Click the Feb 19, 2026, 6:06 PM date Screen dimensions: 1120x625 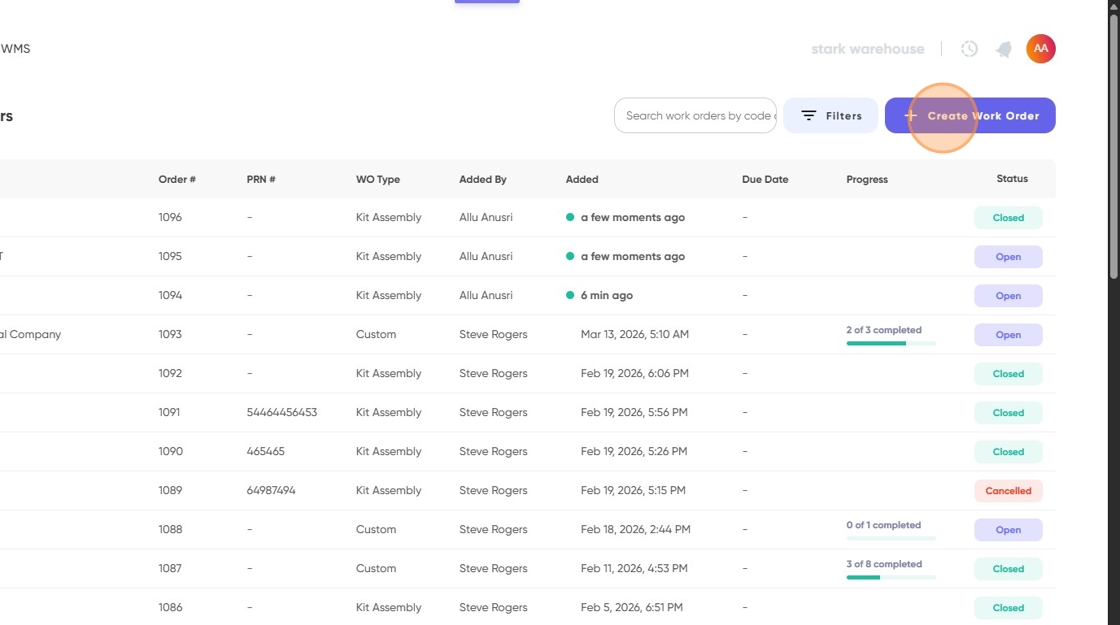(634, 373)
